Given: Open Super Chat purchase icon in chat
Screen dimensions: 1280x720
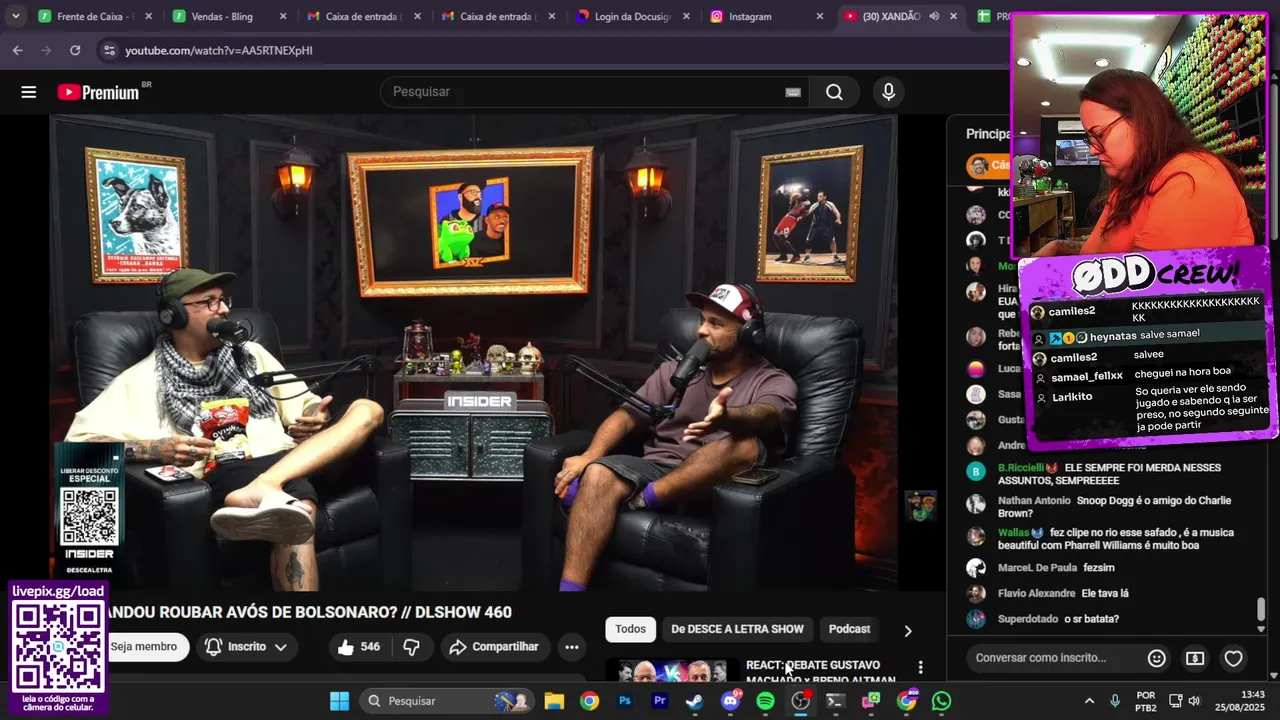Looking at the screenshot, I should (x=1195, y=658).
